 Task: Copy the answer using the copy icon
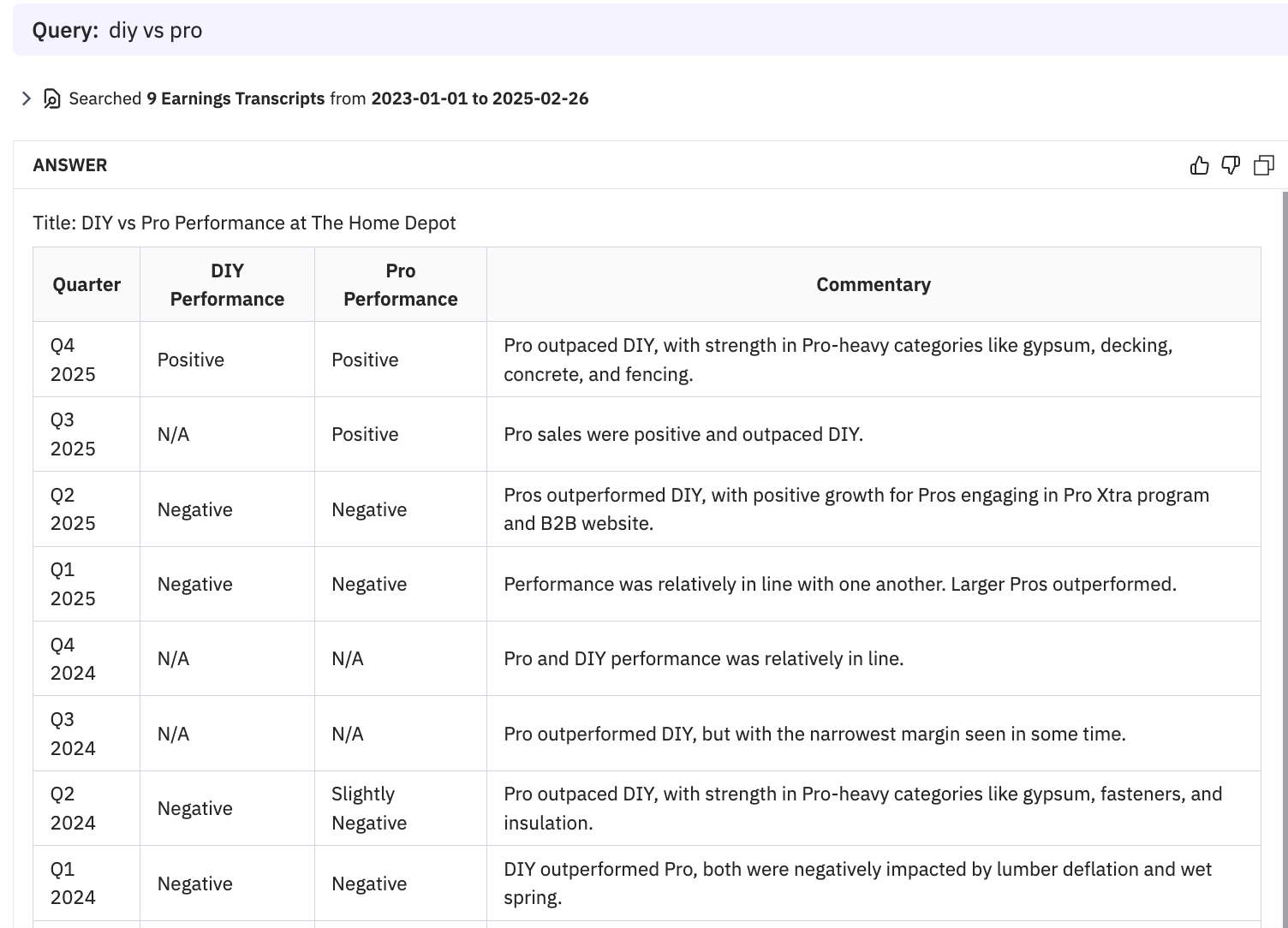pyautogui.click(x=1263, y=165)
